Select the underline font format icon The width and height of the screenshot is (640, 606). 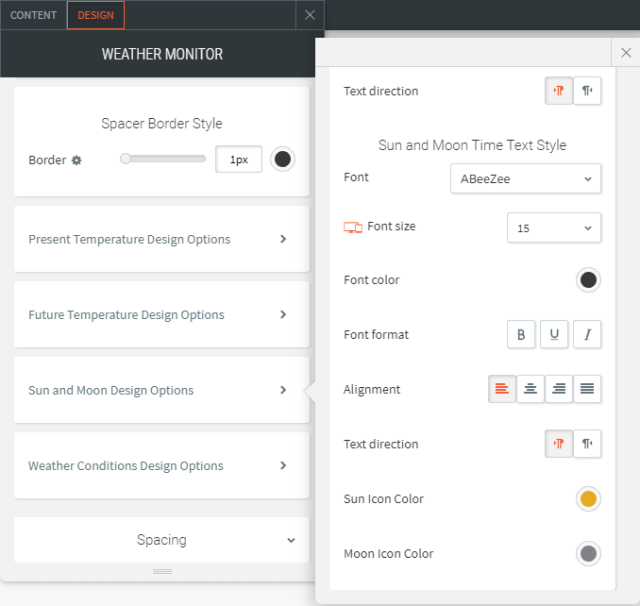pyautogui.click(x=554, y=335)
